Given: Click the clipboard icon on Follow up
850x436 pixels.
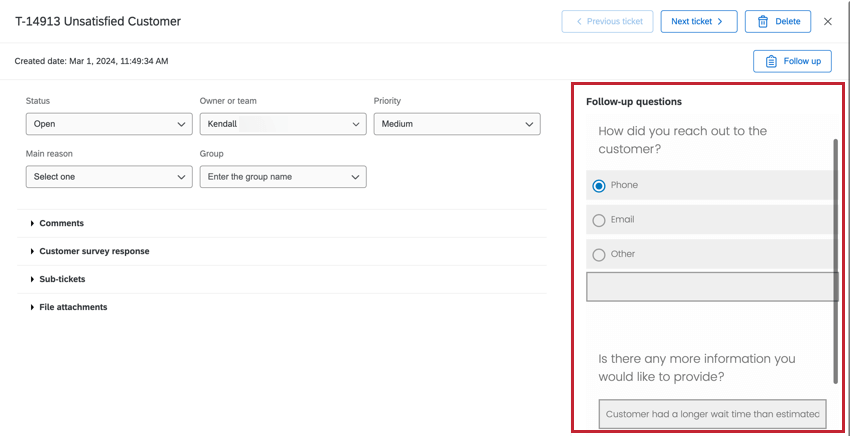Looking at the screenshot, I should pos(771,61).
